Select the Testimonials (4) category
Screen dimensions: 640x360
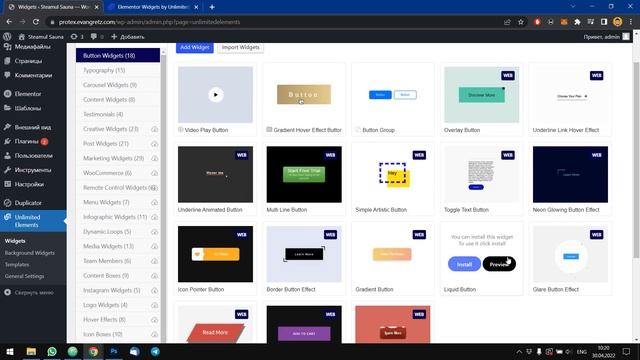pyautogui.click(x=118, y=114)
